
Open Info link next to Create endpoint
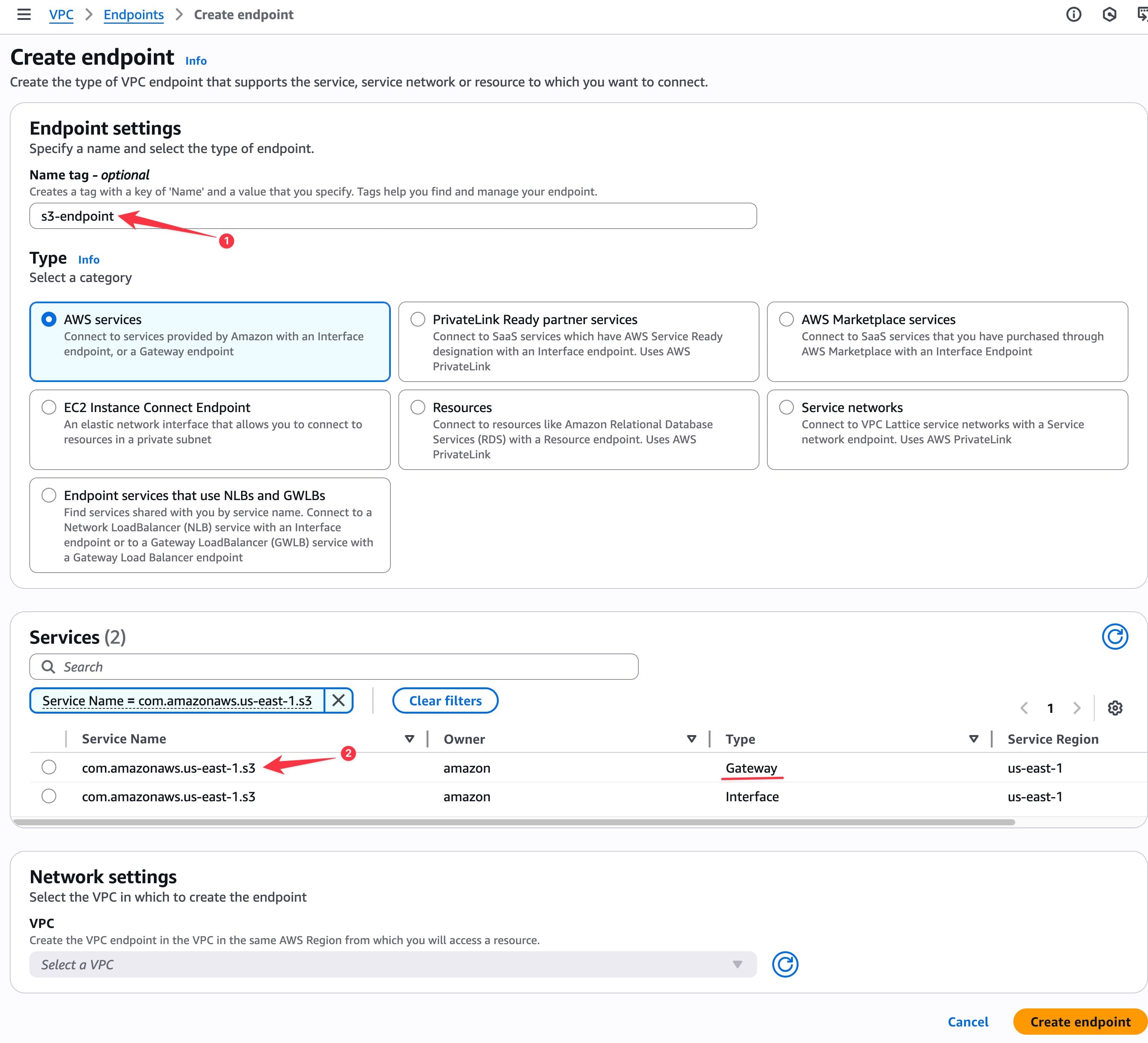point(196,61)
